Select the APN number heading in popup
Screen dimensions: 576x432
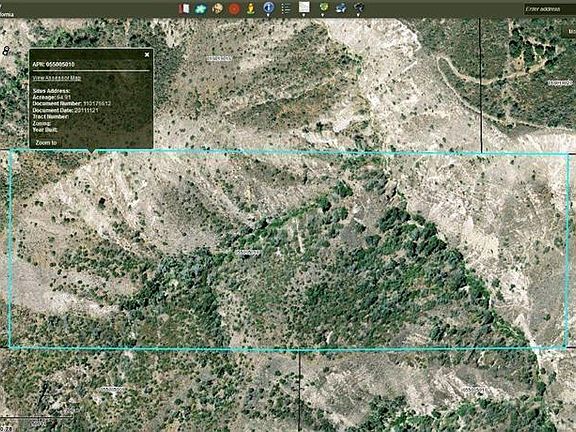coord(54,64)
